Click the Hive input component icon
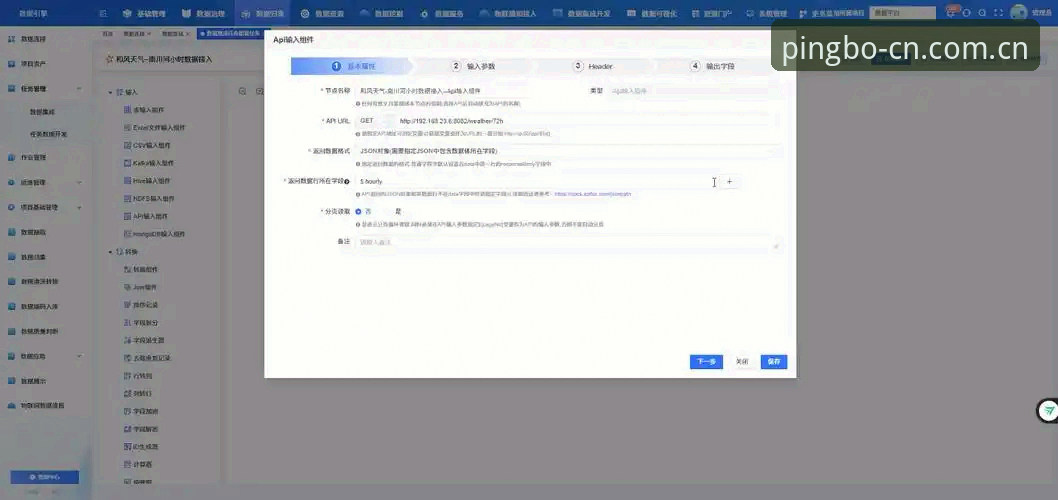This screenshot has width=1058, height=500. tap(128, 181)
